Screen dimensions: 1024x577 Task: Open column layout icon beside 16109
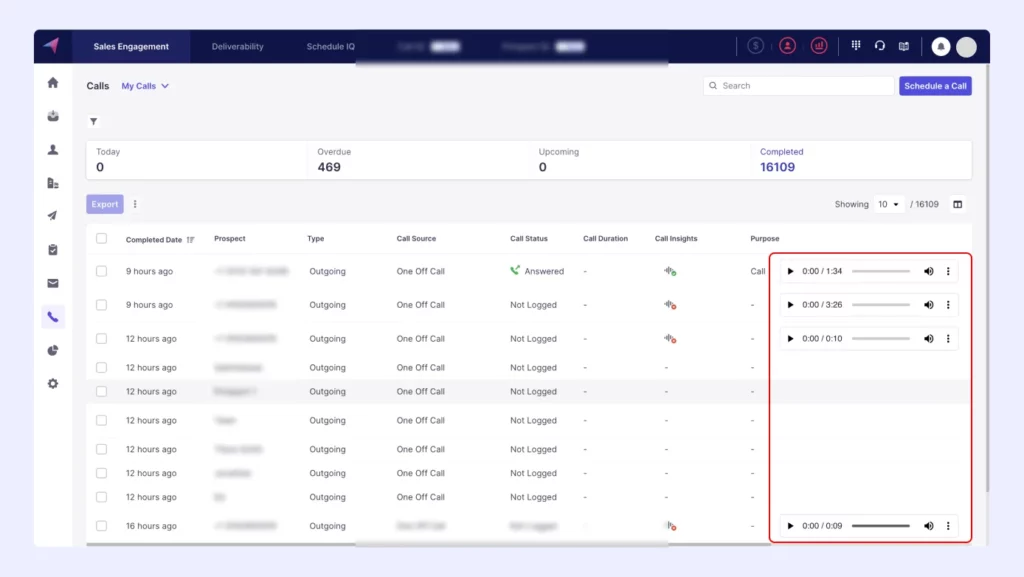[957, 204]
